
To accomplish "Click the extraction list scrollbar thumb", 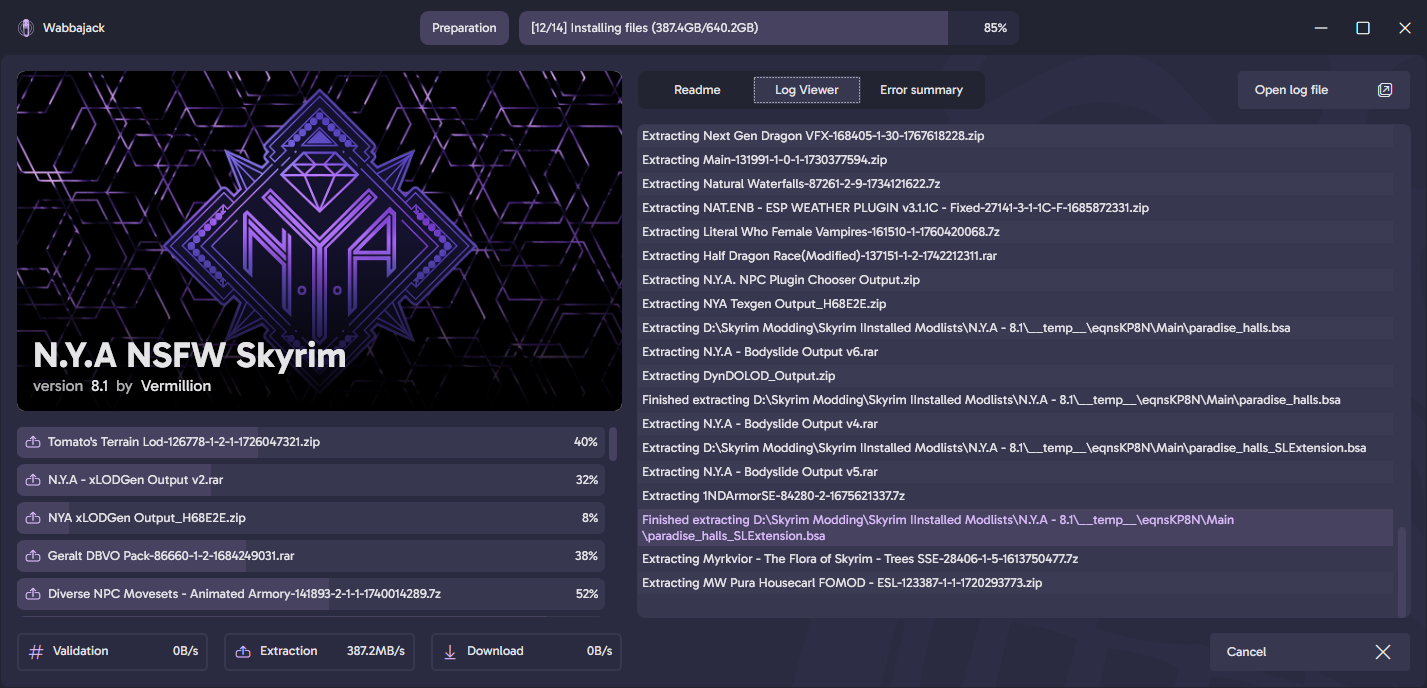I will point(613,443).
